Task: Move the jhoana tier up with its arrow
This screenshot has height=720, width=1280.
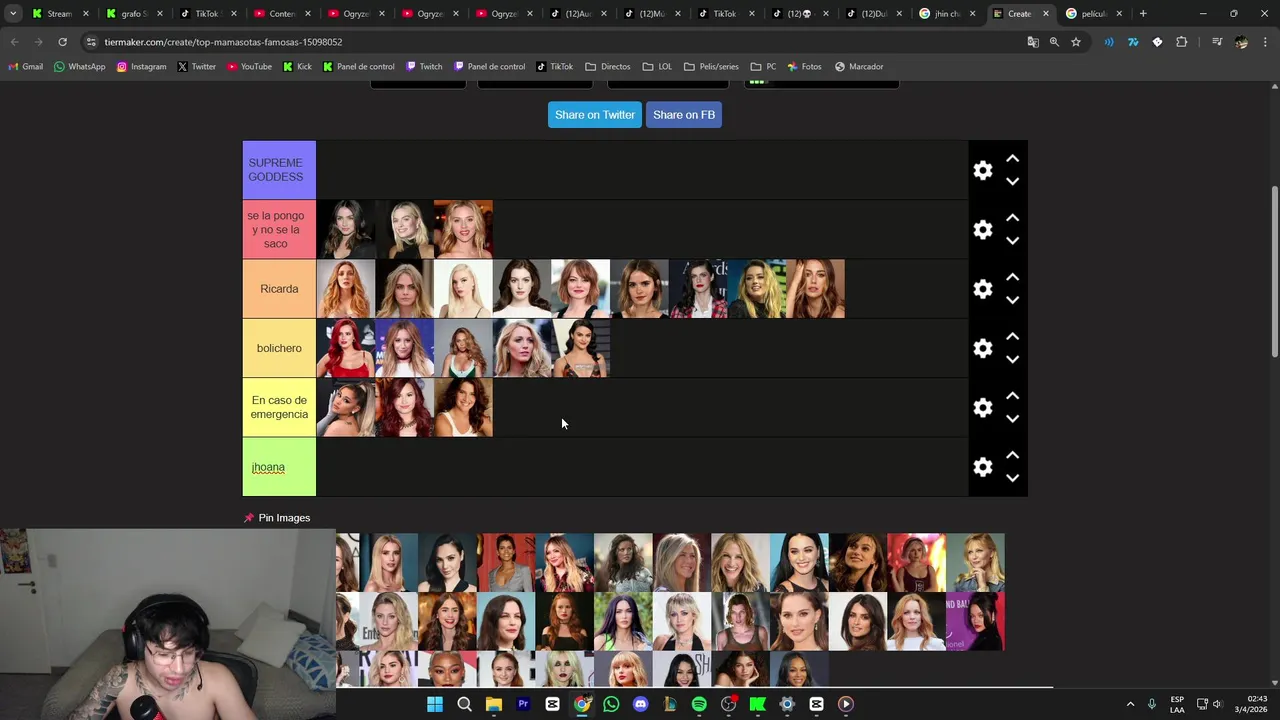Action: pyautogui.click(x=1012, y=455)
